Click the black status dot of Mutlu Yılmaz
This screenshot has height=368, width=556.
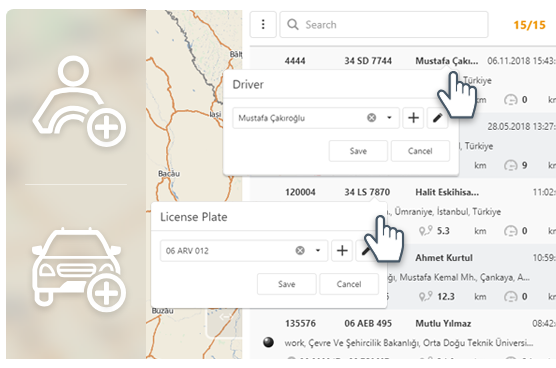pos(268,342)
